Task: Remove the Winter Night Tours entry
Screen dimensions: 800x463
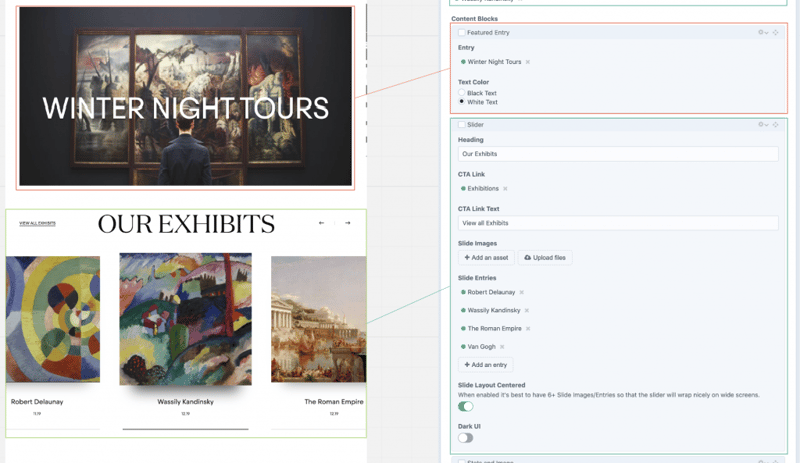Action: tap(528, 62)
